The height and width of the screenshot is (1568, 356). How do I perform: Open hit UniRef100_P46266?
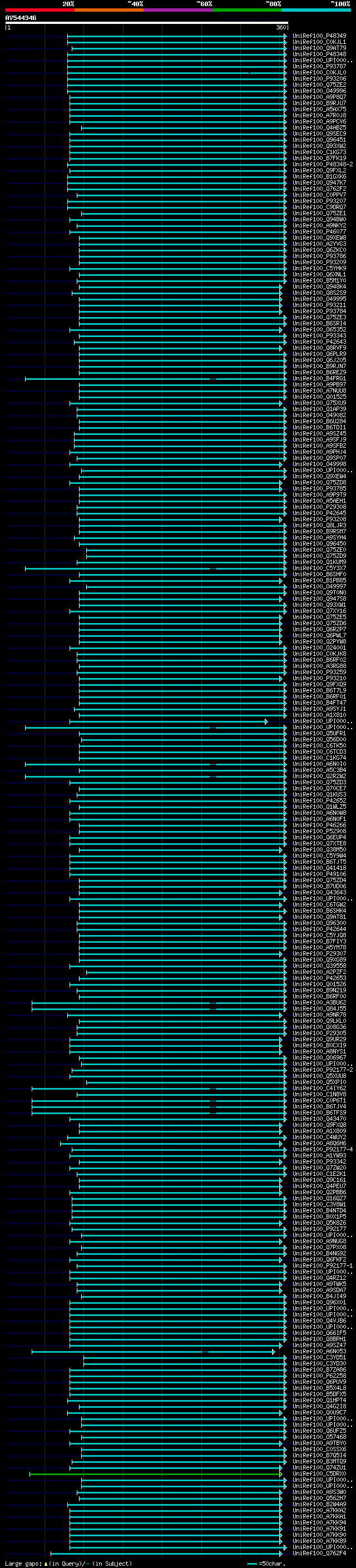click(x=319, y=825)
